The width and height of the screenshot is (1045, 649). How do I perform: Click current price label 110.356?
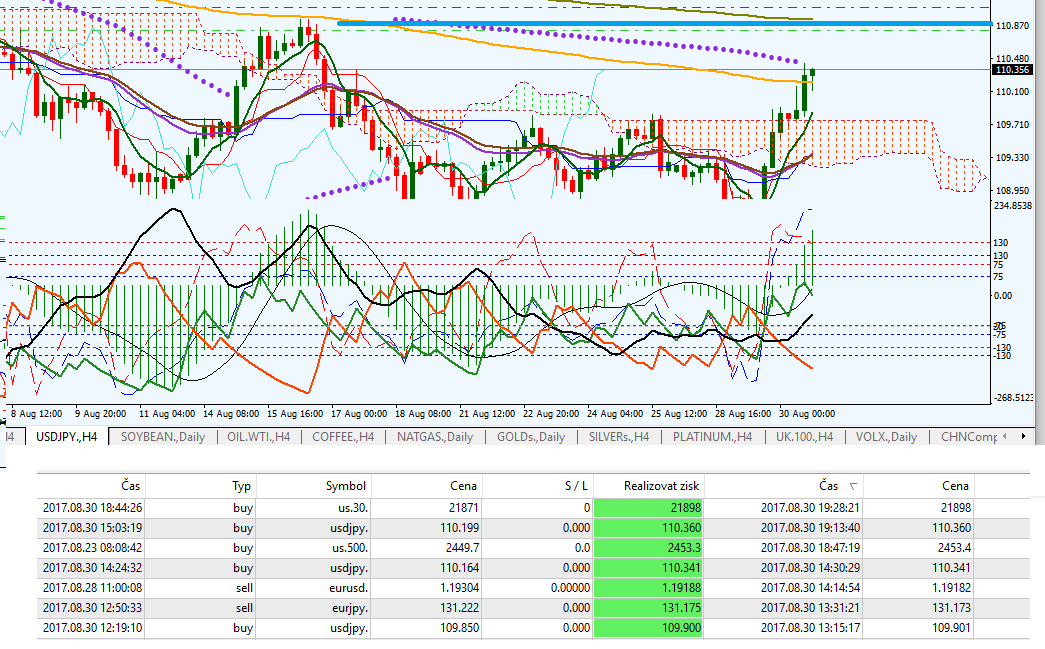click(x=1013, y=70)
